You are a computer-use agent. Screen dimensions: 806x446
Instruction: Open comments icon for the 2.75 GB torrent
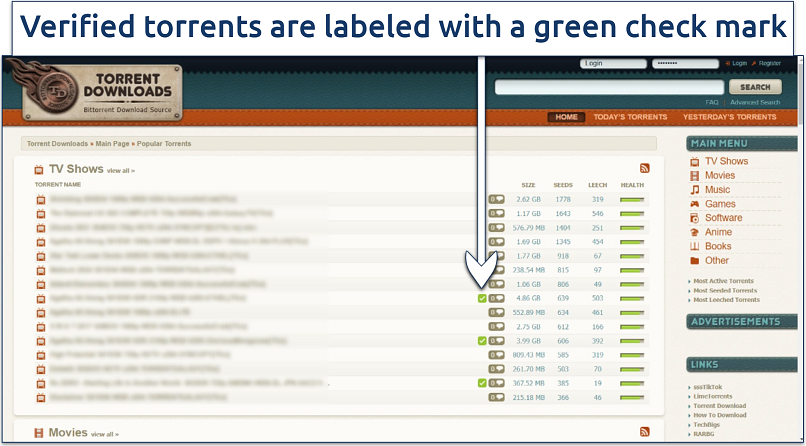pos(497,326)
